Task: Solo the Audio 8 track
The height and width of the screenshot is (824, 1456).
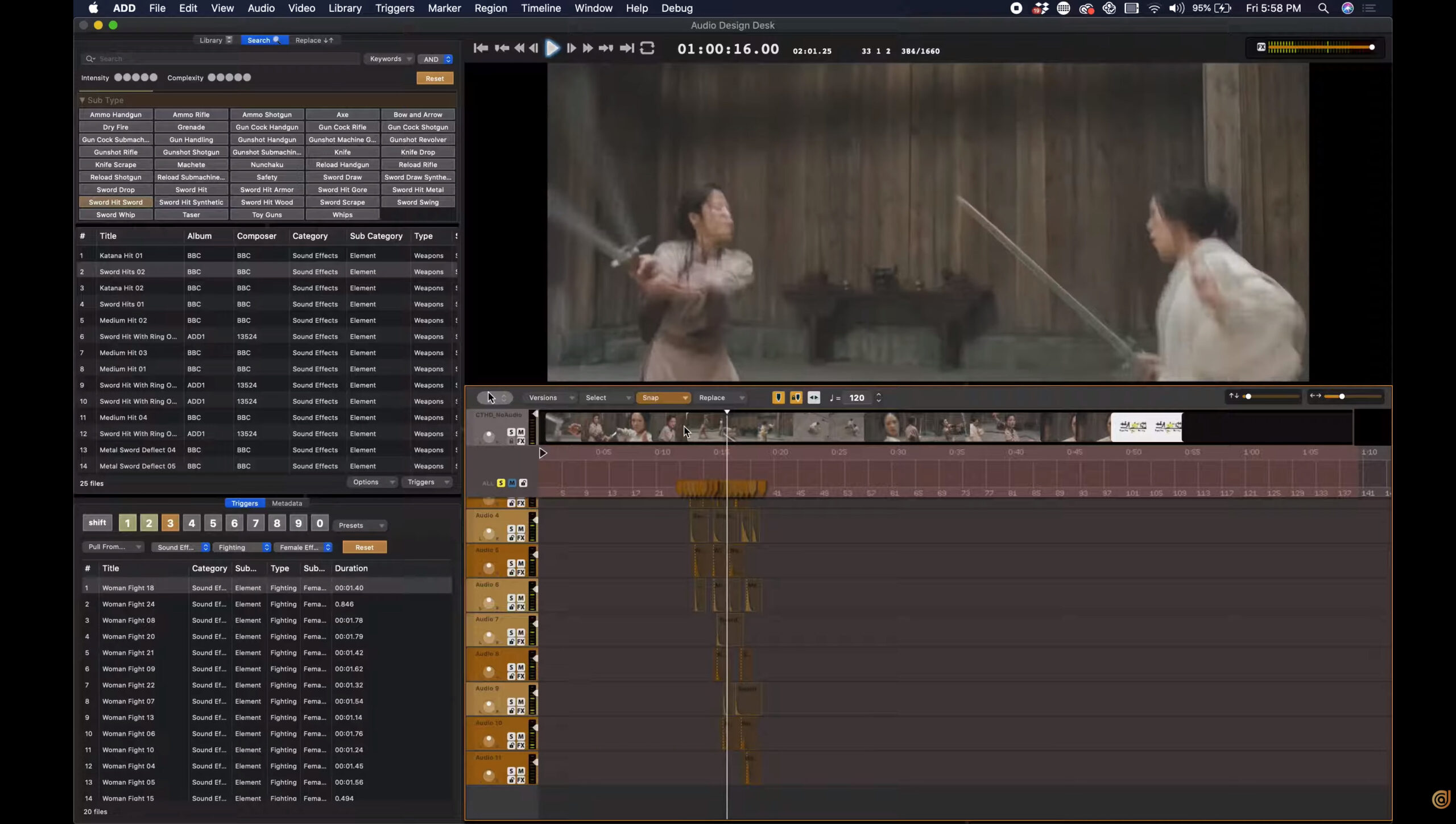Action: coord(511,668)
